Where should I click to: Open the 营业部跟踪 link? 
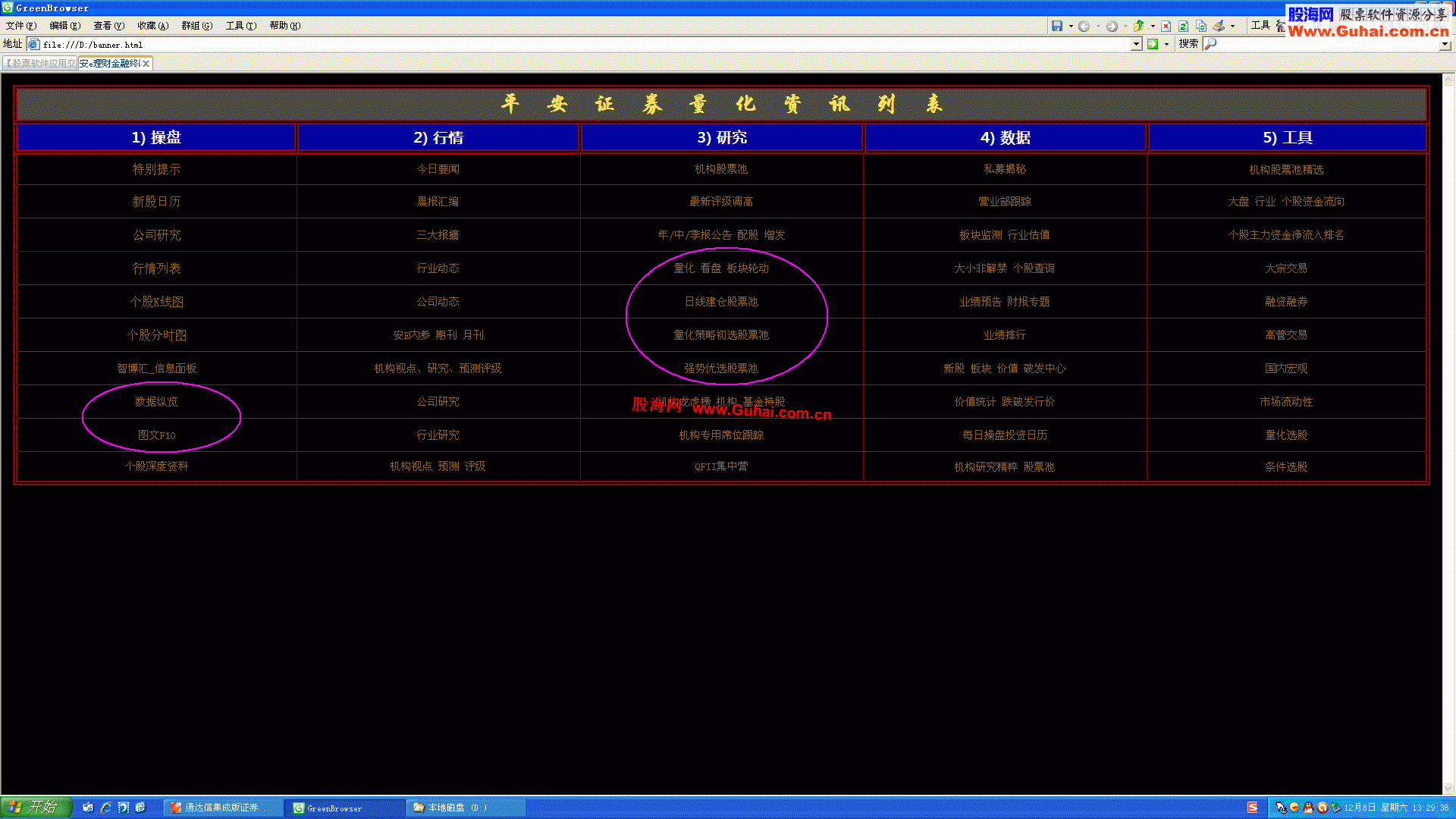pos(1005,202)
